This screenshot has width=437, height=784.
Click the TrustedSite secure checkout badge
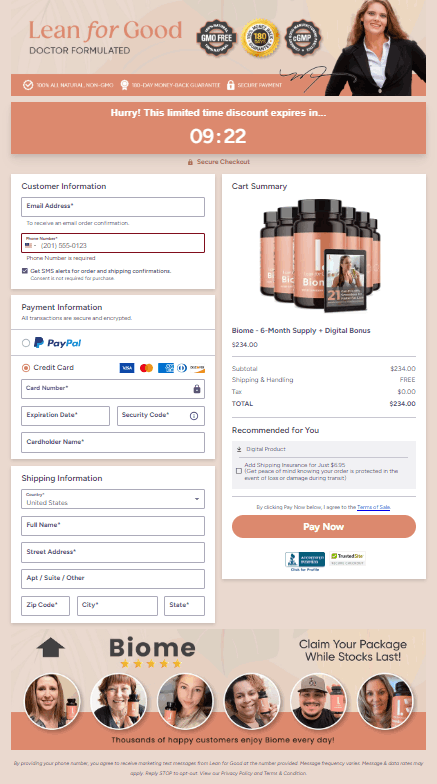347,559
